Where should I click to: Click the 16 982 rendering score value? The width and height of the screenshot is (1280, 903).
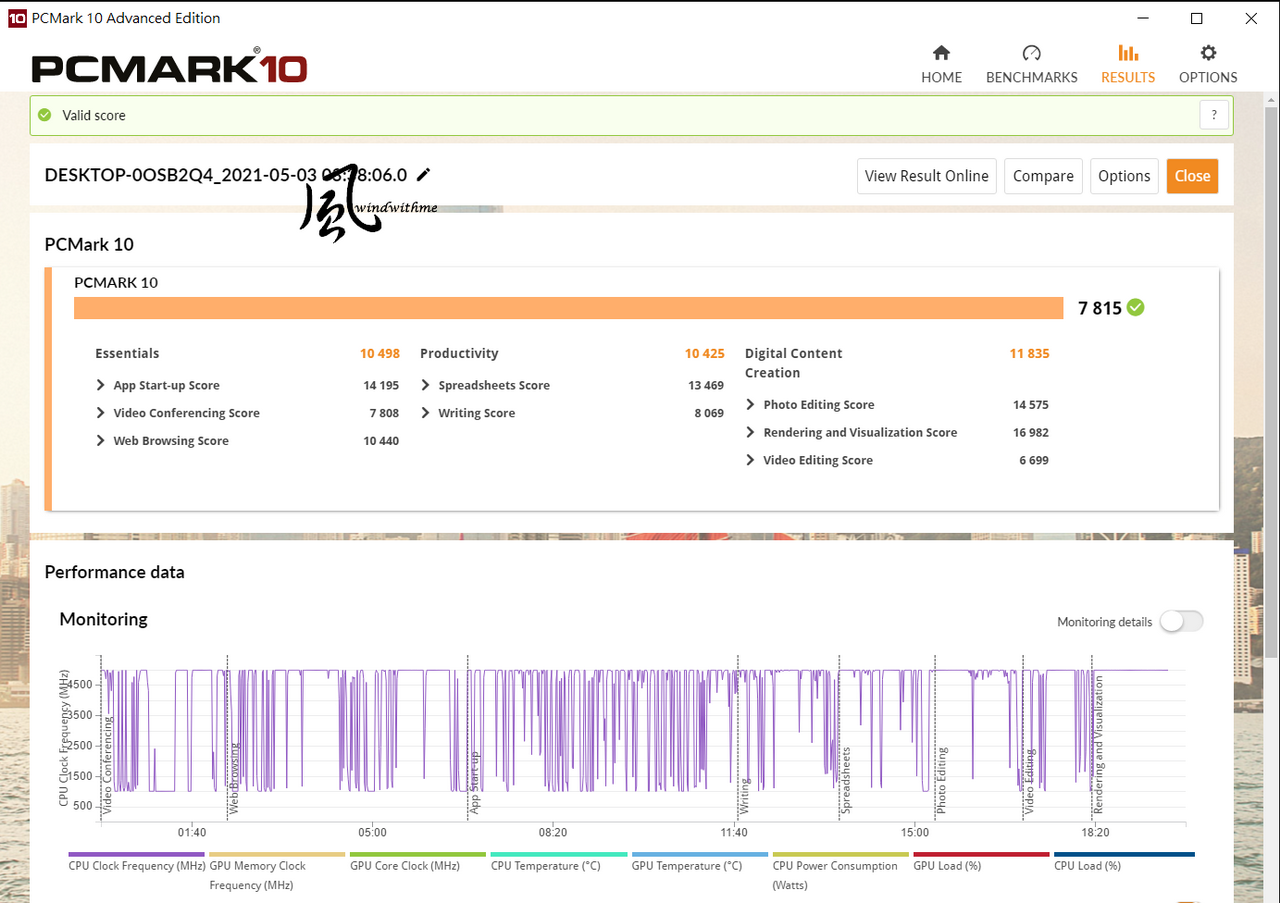1031,433
